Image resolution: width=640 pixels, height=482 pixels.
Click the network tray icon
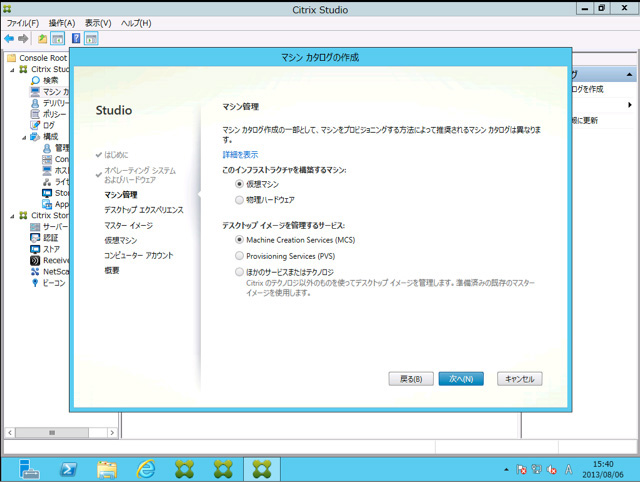point(536,470)
